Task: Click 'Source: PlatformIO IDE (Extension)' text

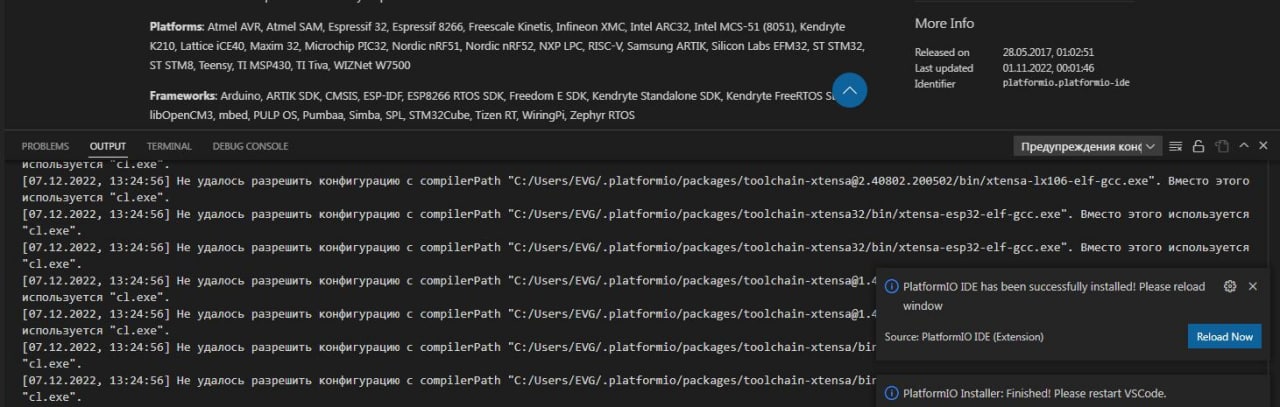Action: point(964,337)
